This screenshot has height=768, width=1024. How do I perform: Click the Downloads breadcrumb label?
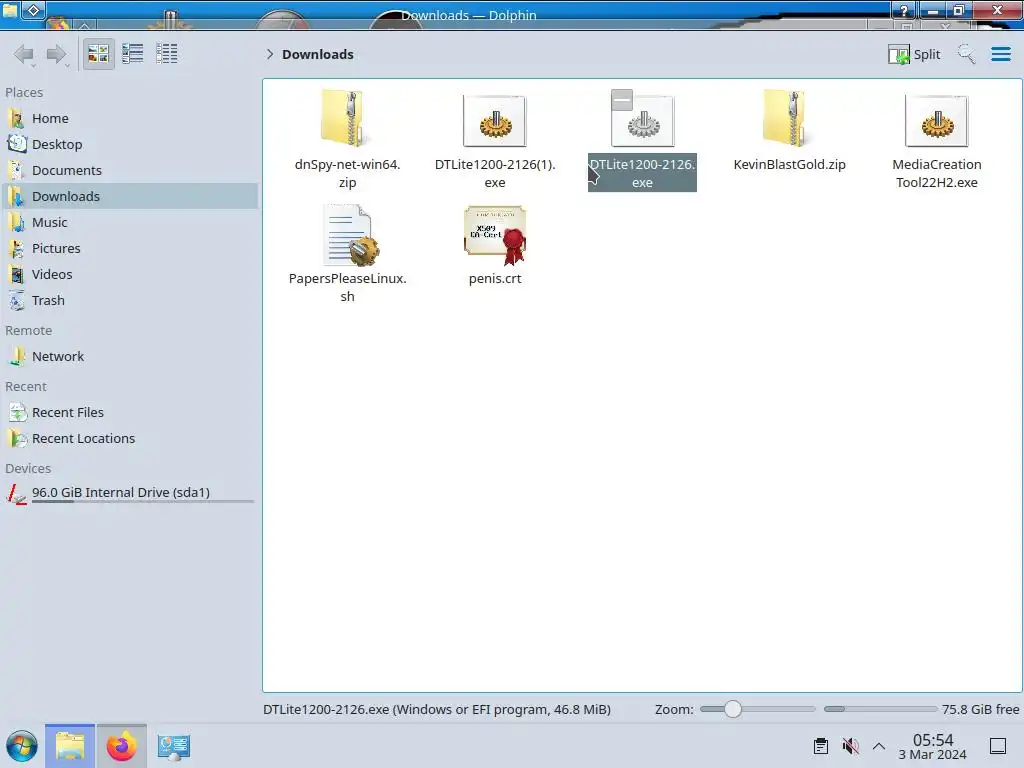click(317, 54)
